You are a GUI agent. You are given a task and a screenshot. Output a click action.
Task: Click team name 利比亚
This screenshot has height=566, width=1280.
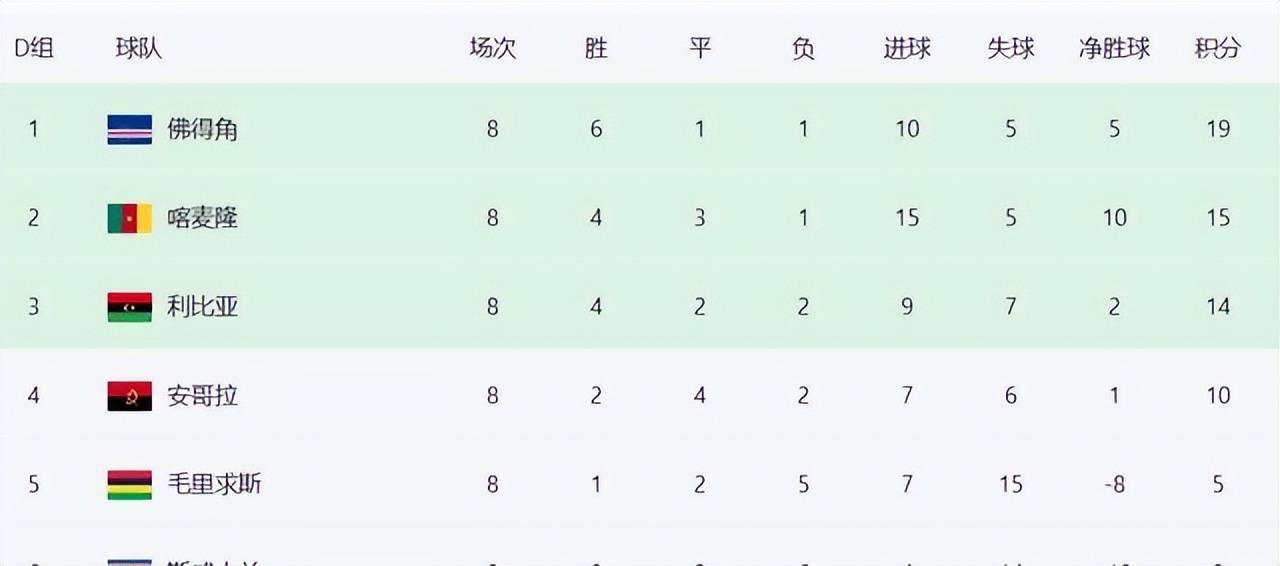coord(202,307)
